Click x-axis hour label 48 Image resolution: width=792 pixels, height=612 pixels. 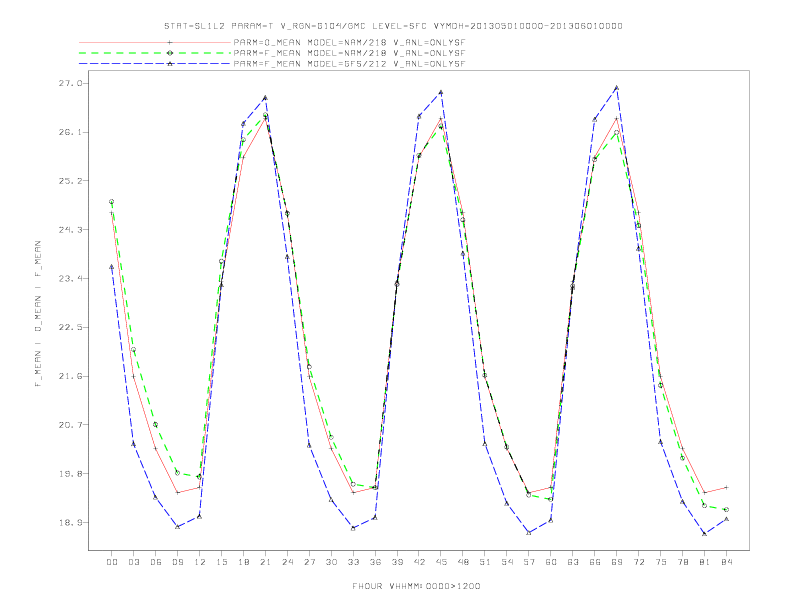point(463,562)
